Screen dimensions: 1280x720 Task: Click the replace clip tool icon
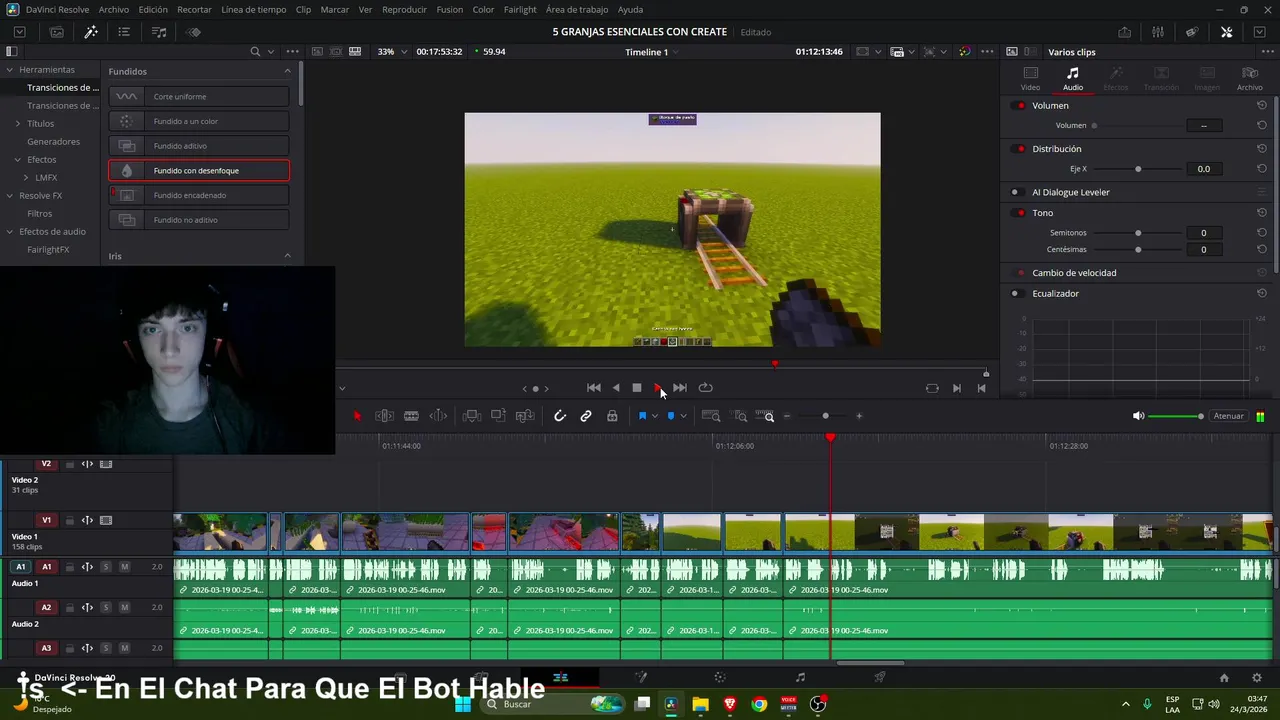click(524, 416)
